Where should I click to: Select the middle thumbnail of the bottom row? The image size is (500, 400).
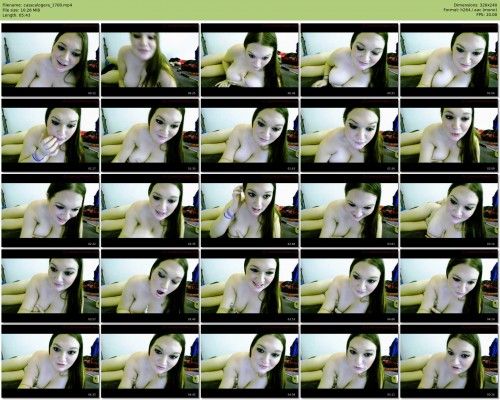pyautogui.click(x=250, y=361)
